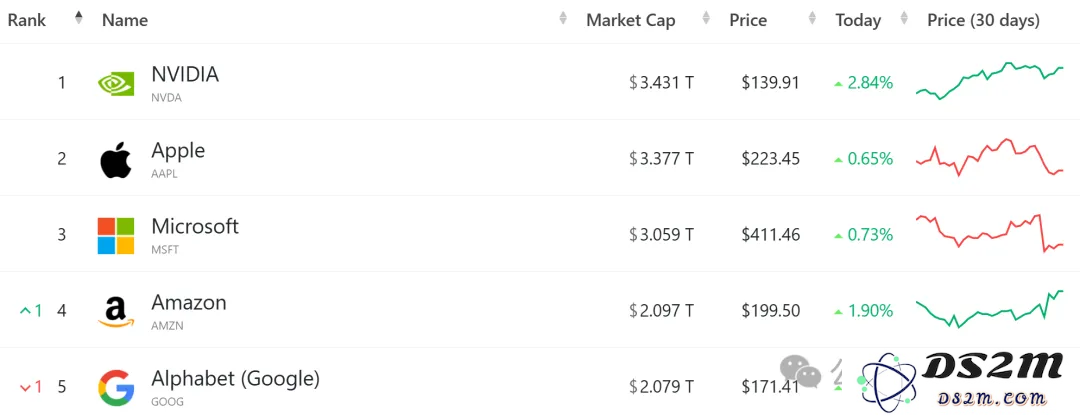Open the Microsoft company name link

coord(195,226)
